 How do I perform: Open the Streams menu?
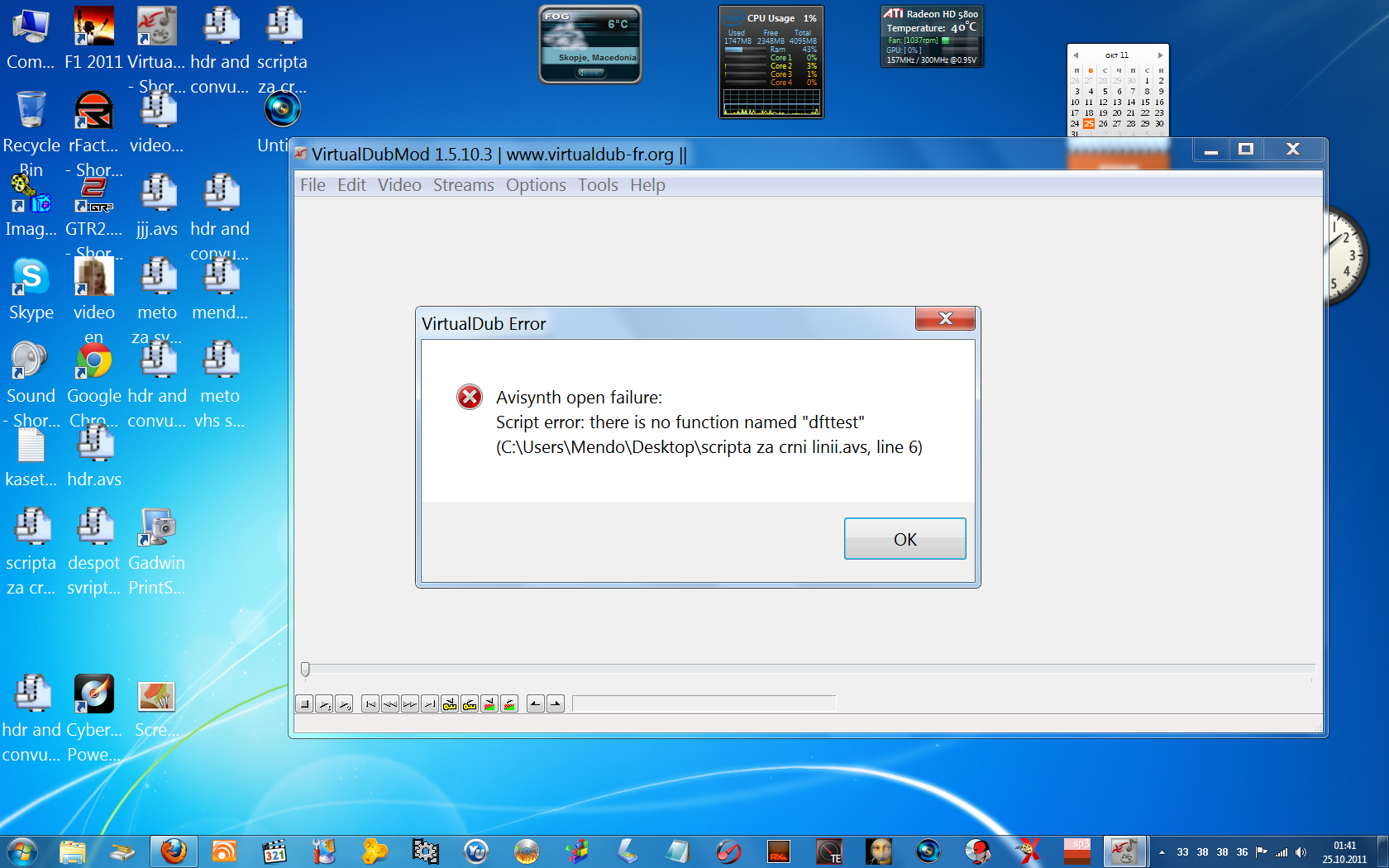tap(463, 185)
